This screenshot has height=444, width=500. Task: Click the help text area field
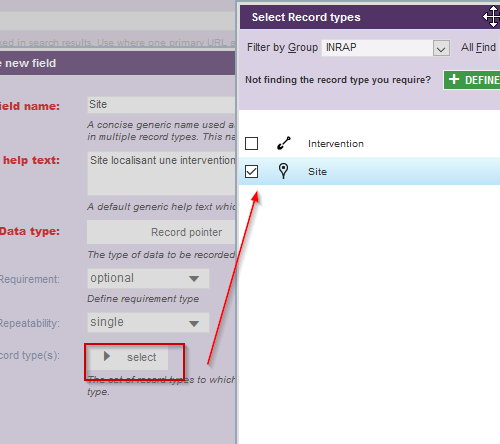coord(161,173)
